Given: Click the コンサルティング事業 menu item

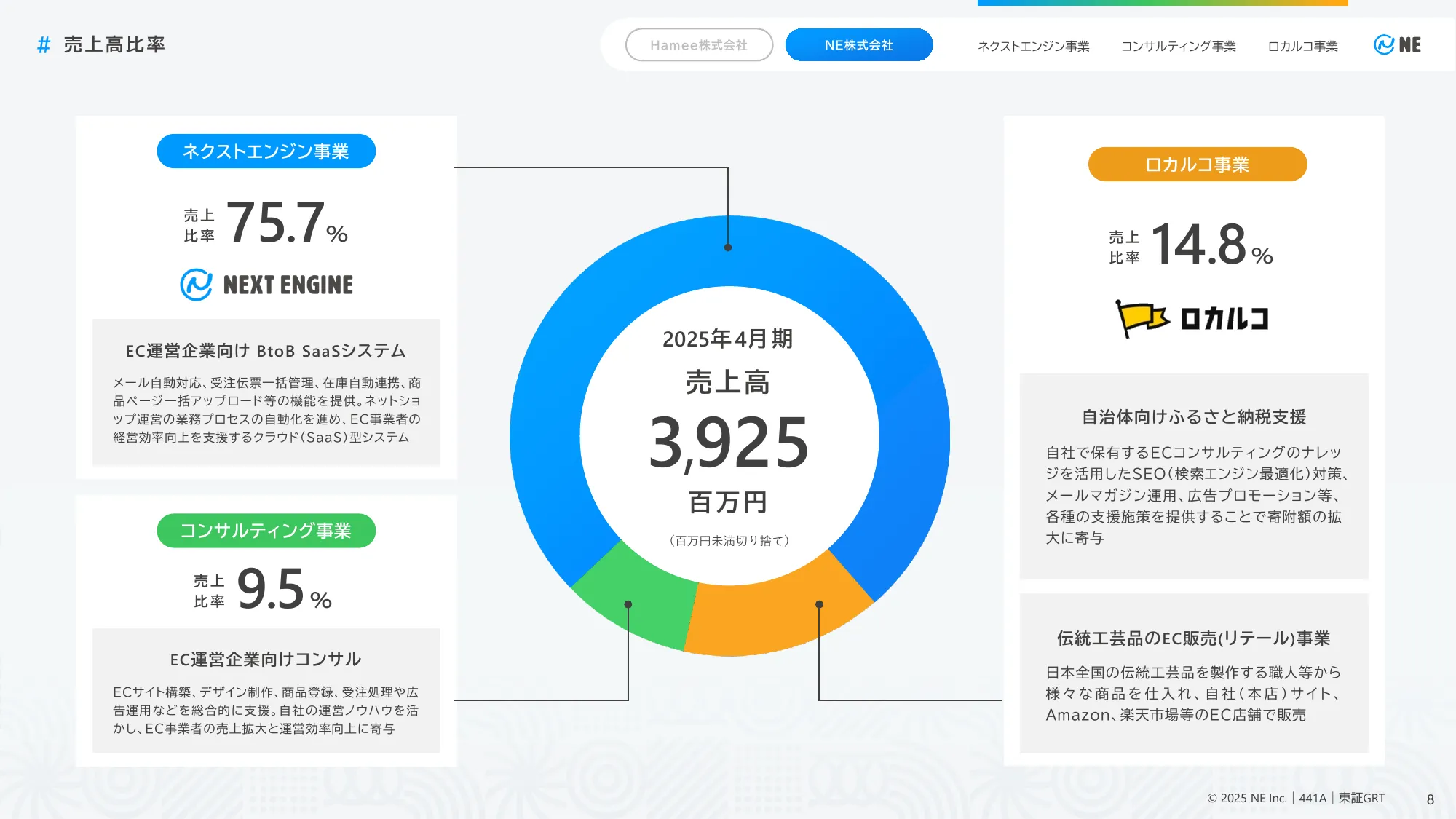Looking at the screenshot, I should (1178, 46).
